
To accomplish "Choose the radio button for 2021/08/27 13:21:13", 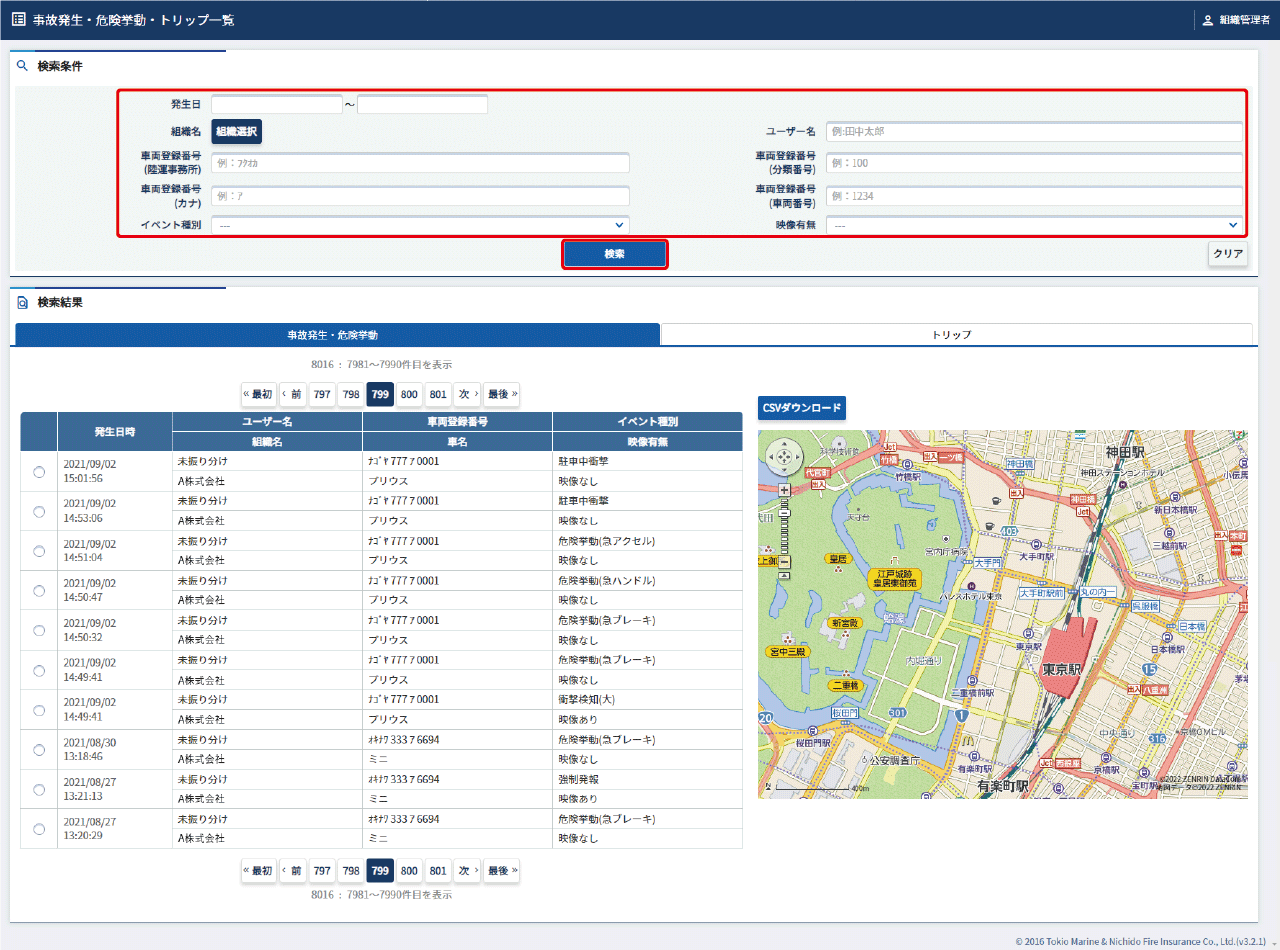I will click(x=39, y=790).
